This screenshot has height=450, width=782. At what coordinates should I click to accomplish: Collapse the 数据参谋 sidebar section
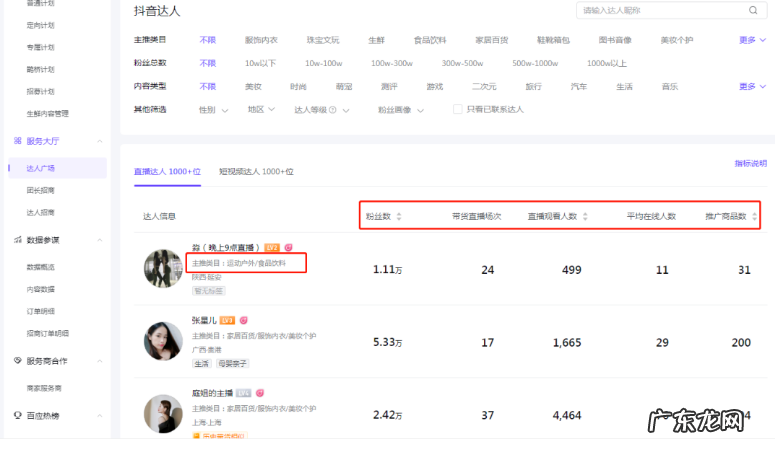tap(100, 240)
